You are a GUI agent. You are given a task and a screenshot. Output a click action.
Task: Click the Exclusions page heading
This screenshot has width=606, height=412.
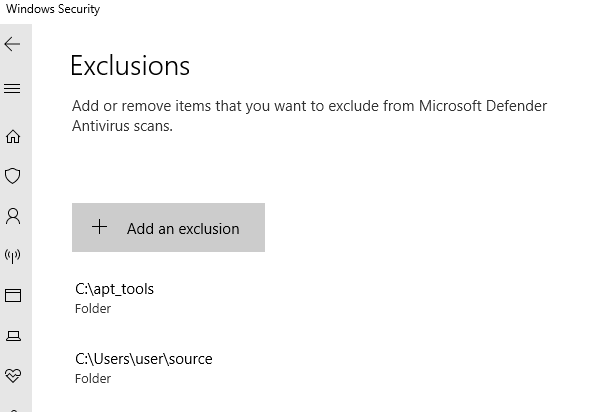[130, 67]
